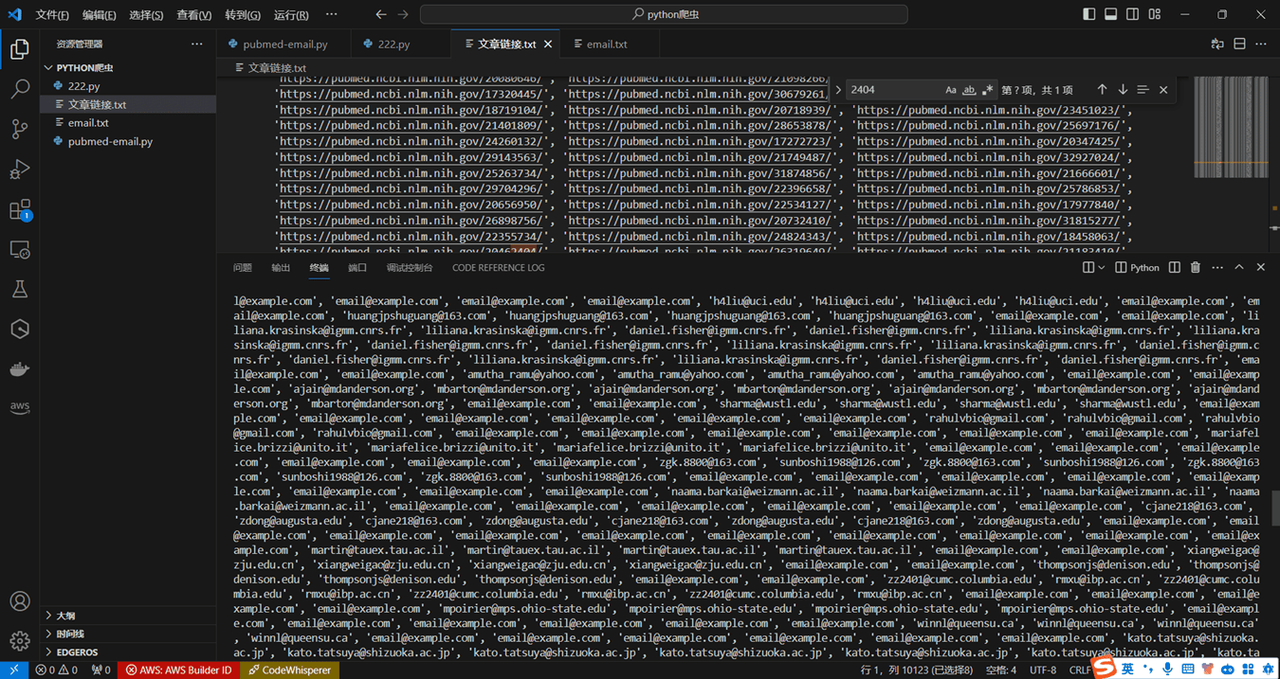
Task: Toggle primary side bar layout button
Action: pos(1090,15)
